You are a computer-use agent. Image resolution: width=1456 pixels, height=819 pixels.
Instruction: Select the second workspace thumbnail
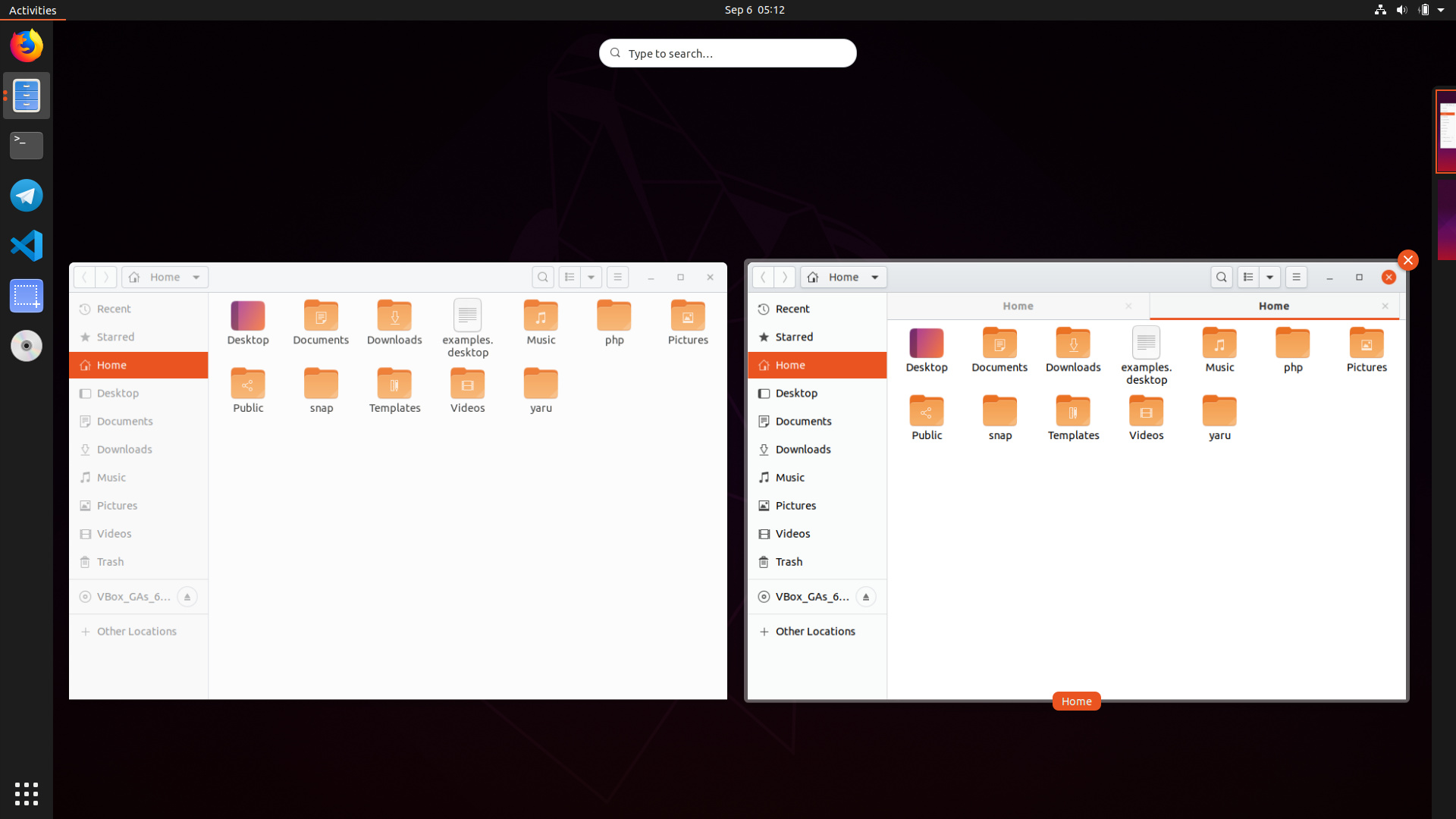(x=1446, y=220)
